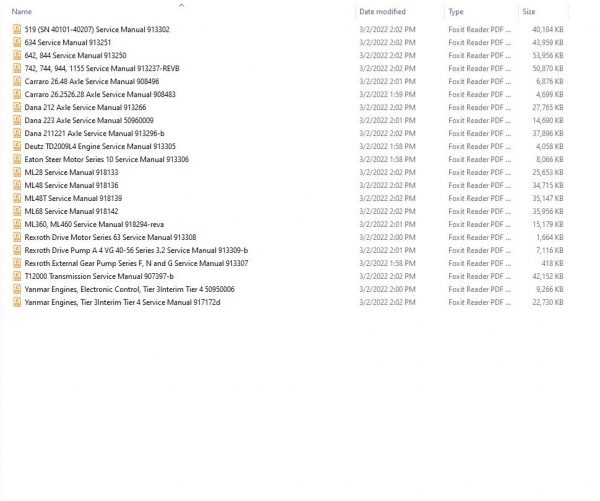Screen dimensions: 600x501
Task: Click the 42,152 KB size value
Action: pyautogui.click(x=548, y=277)
